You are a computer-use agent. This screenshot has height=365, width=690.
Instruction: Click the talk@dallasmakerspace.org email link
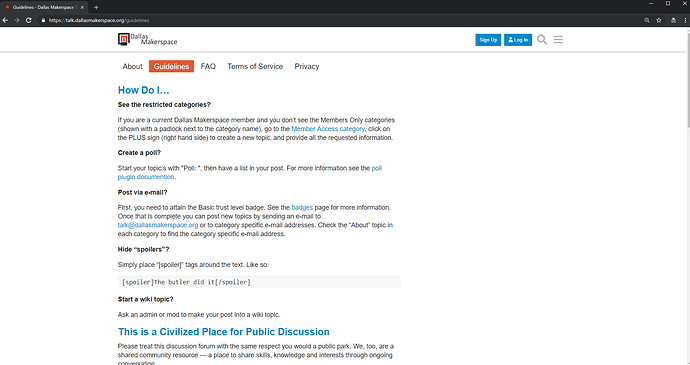[x=158, y=225]
